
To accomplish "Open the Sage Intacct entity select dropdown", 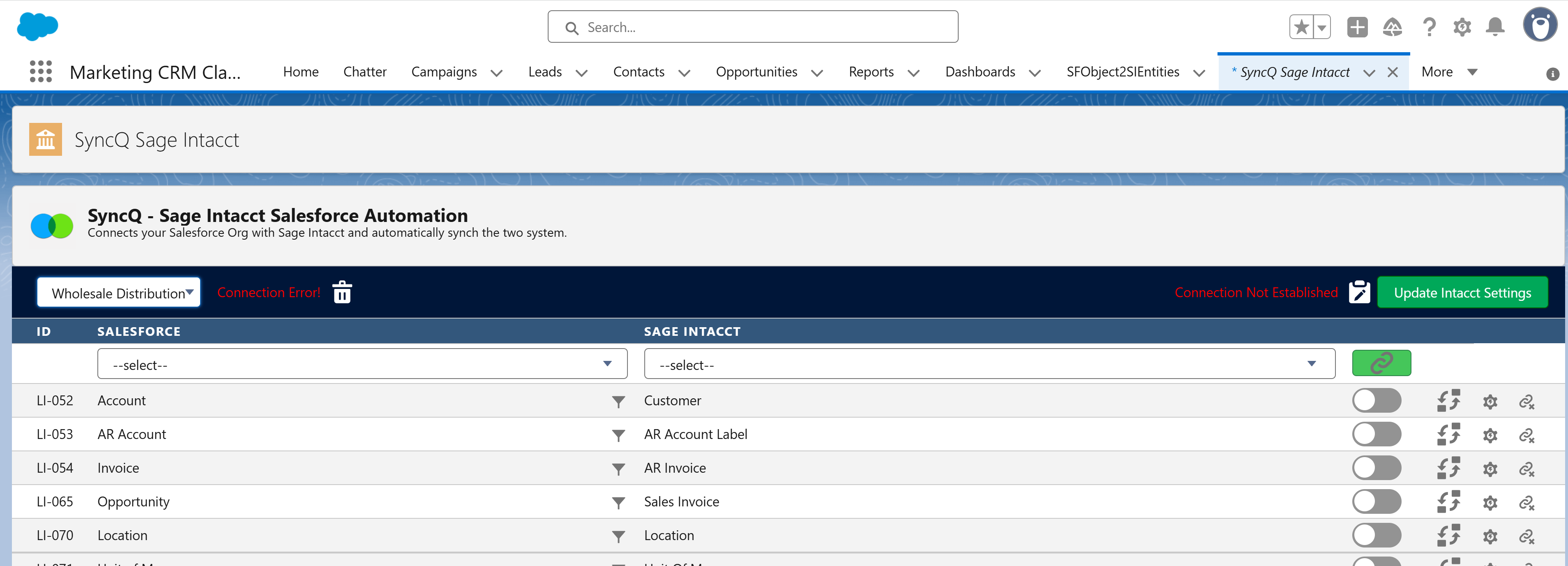I will [990, 364].
